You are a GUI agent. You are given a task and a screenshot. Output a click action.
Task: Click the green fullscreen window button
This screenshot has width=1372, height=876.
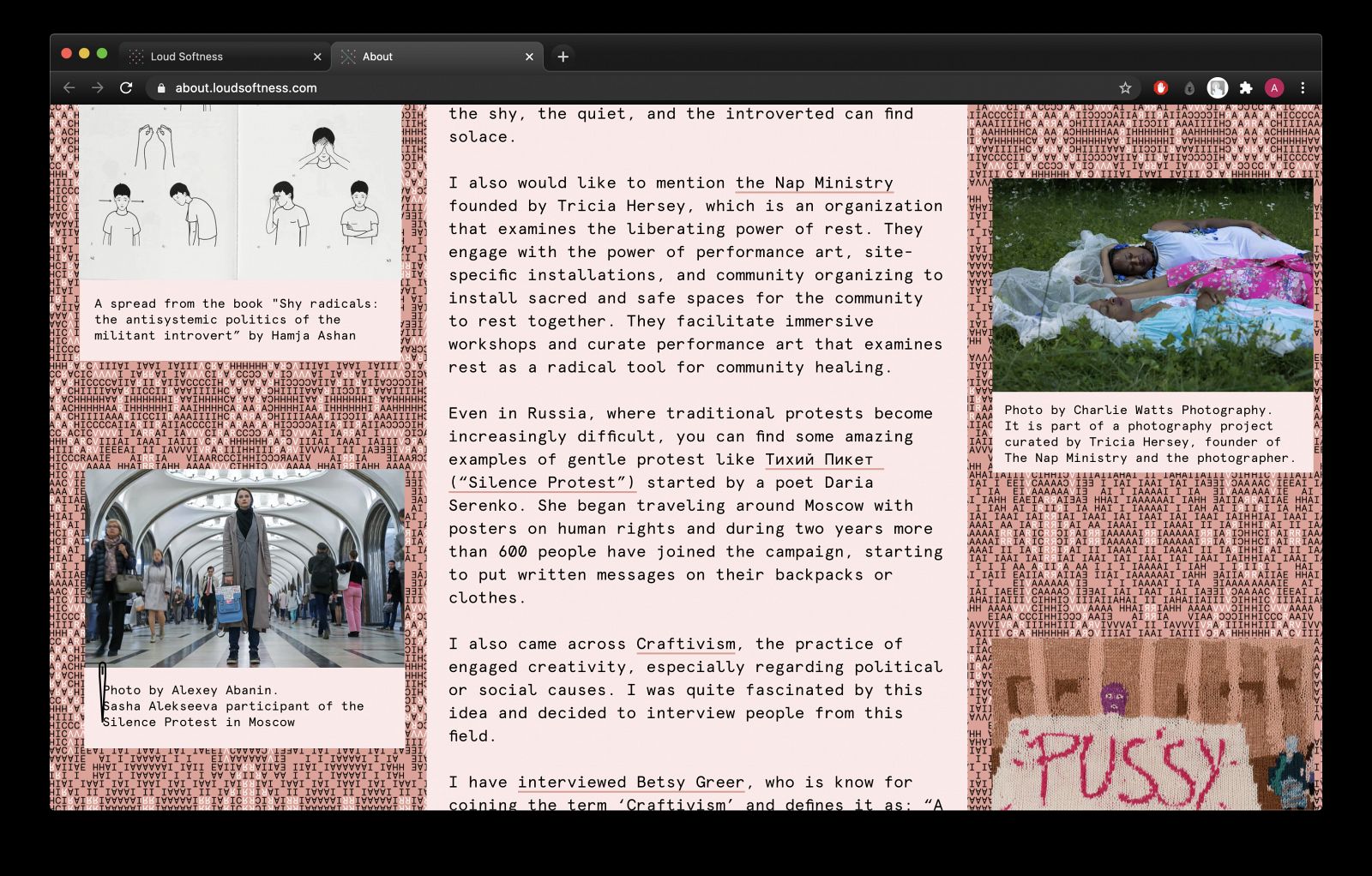(x=102, y=53)
